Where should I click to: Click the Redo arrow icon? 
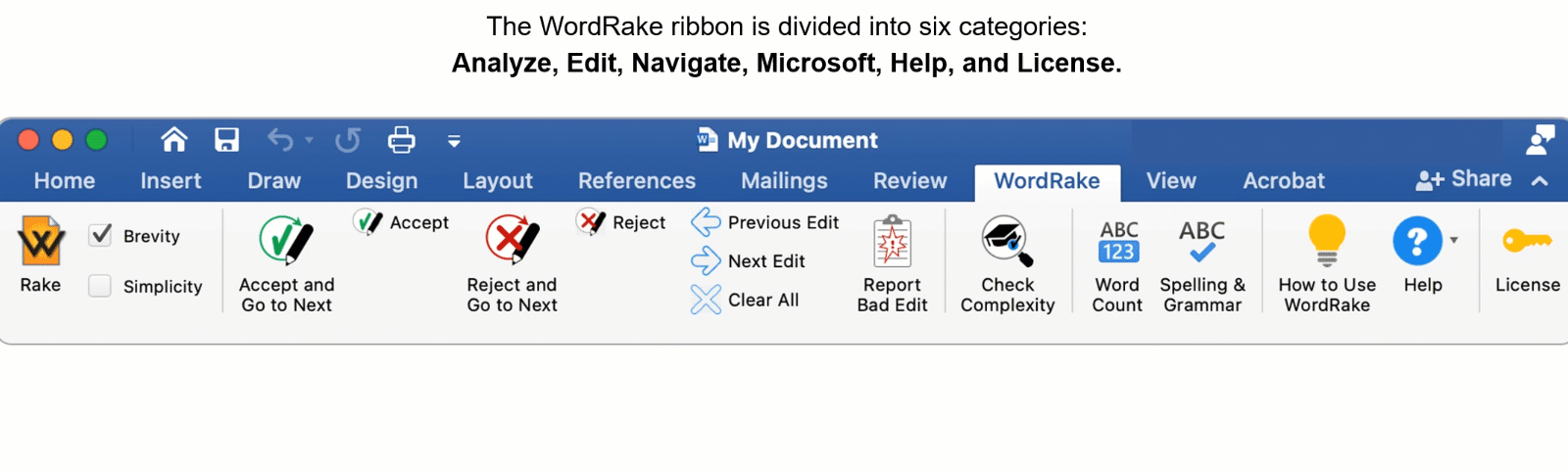(x=348, y=140)
